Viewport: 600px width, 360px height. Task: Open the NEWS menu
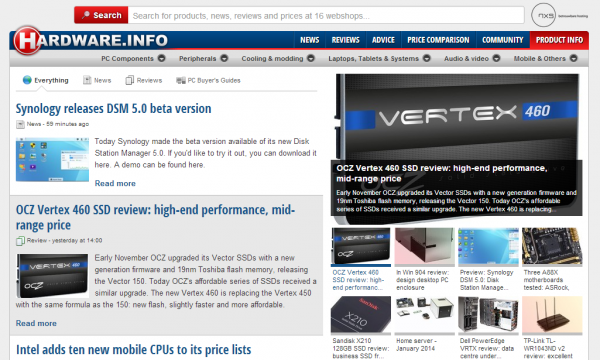click(310, 40)
